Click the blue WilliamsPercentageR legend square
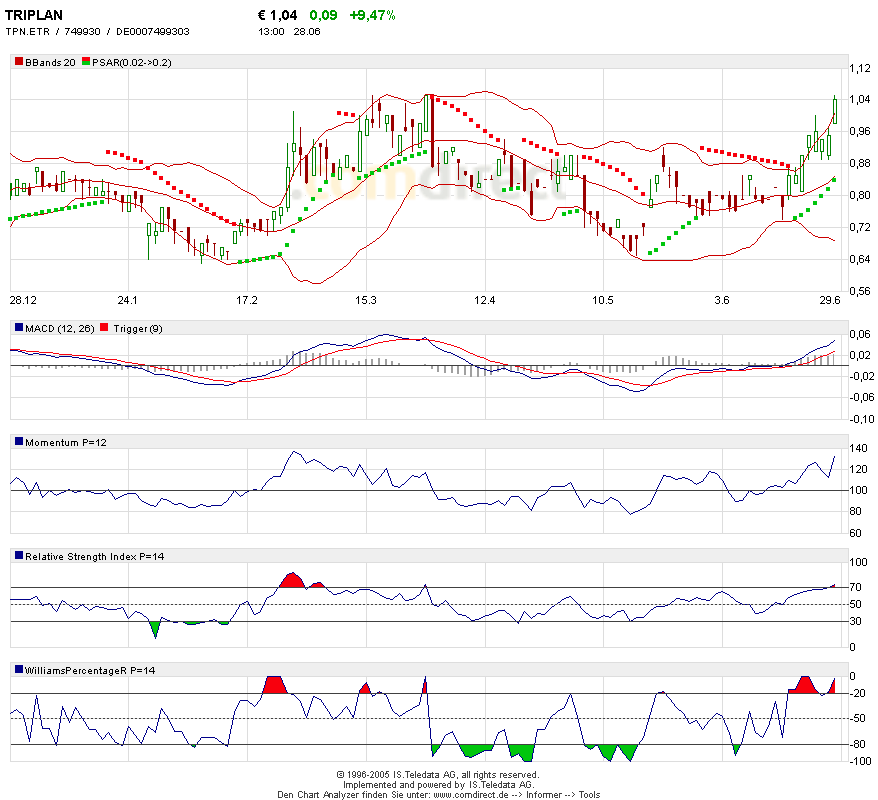 coord(18,670)
